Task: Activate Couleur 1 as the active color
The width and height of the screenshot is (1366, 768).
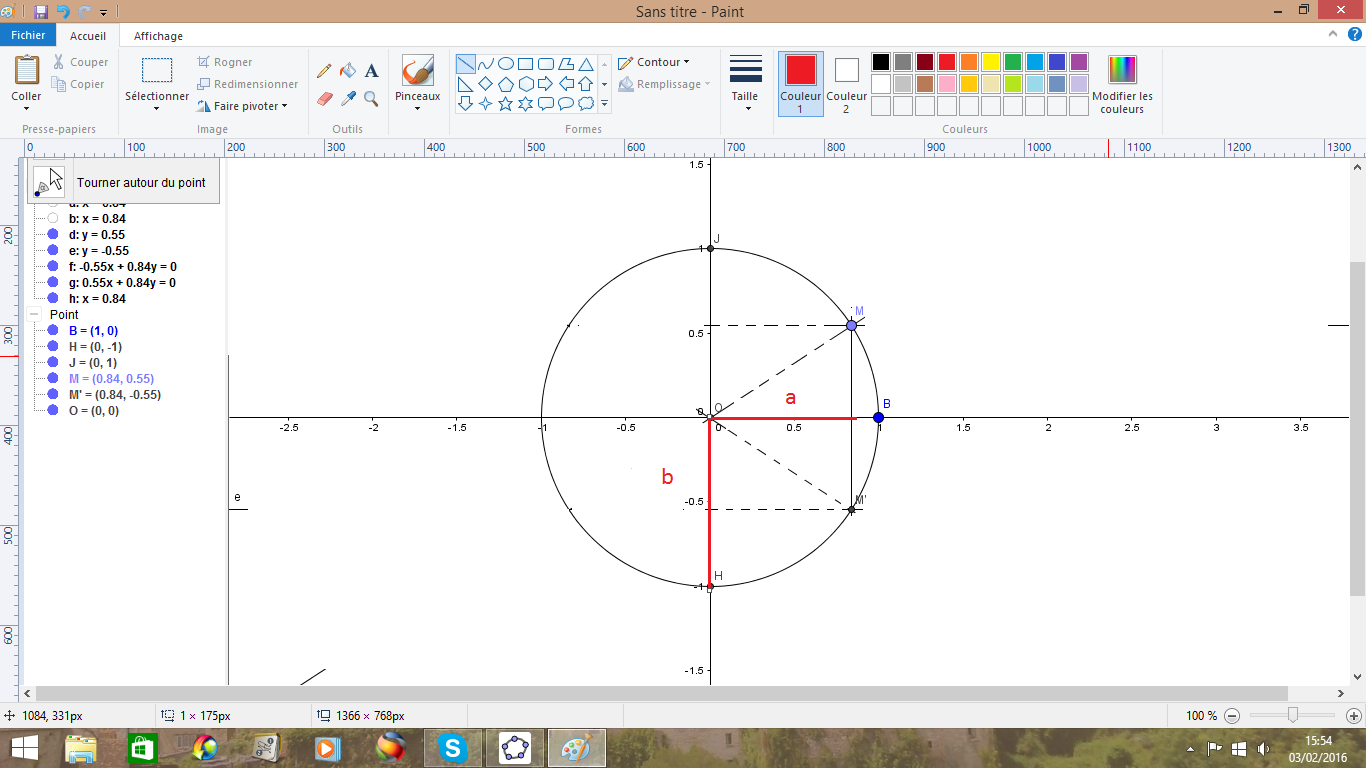Action: [x=800, y=83]
